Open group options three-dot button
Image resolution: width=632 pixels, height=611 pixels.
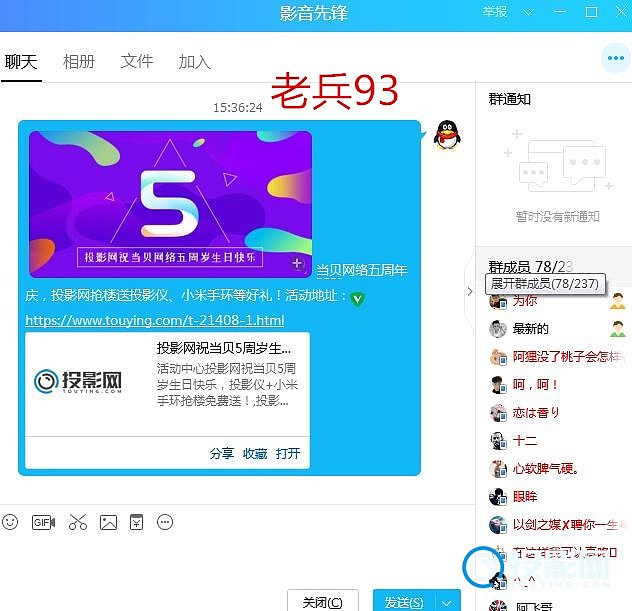point(615,58)
